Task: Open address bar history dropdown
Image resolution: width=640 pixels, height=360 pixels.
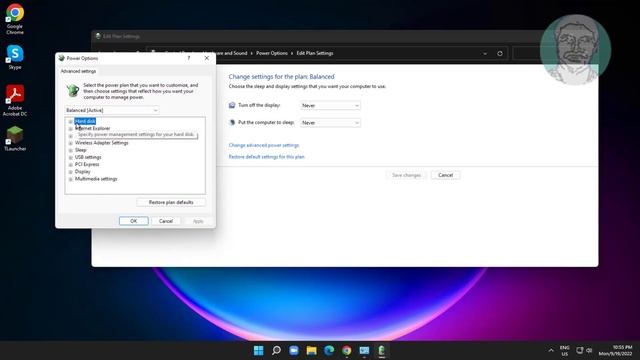Action: (485, 53)
